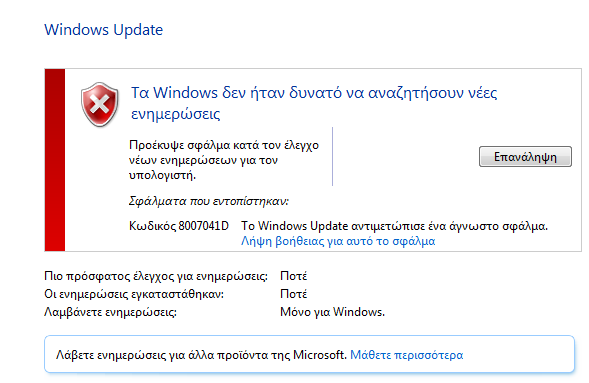Image resolution: width=589 pixels, height=383 pixels.
Task: Click the Οι ενημερώσεις εγκαταστάθηκαν label
Action: (134, 294)
